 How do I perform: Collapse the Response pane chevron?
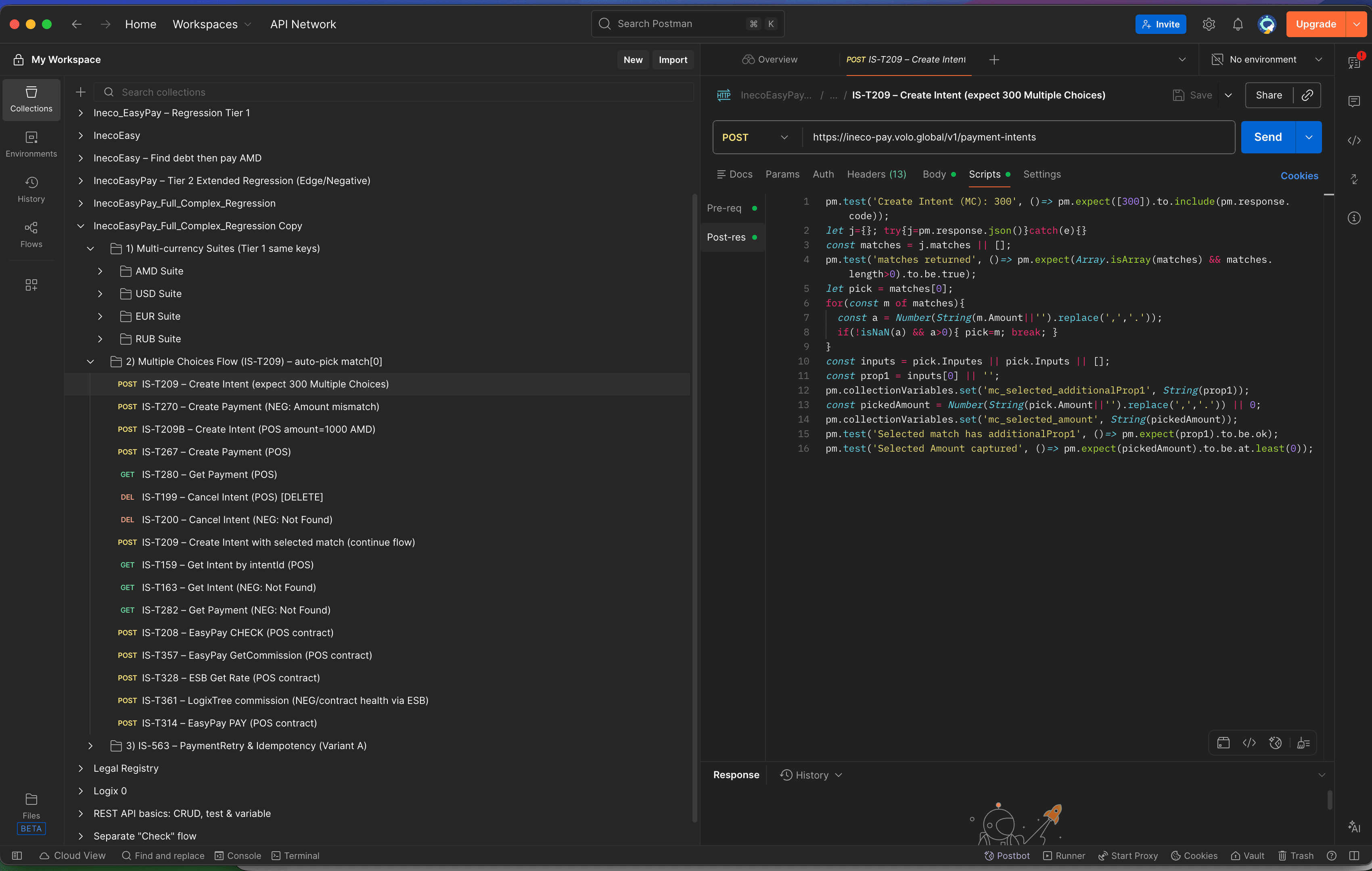click(1321, 775)
